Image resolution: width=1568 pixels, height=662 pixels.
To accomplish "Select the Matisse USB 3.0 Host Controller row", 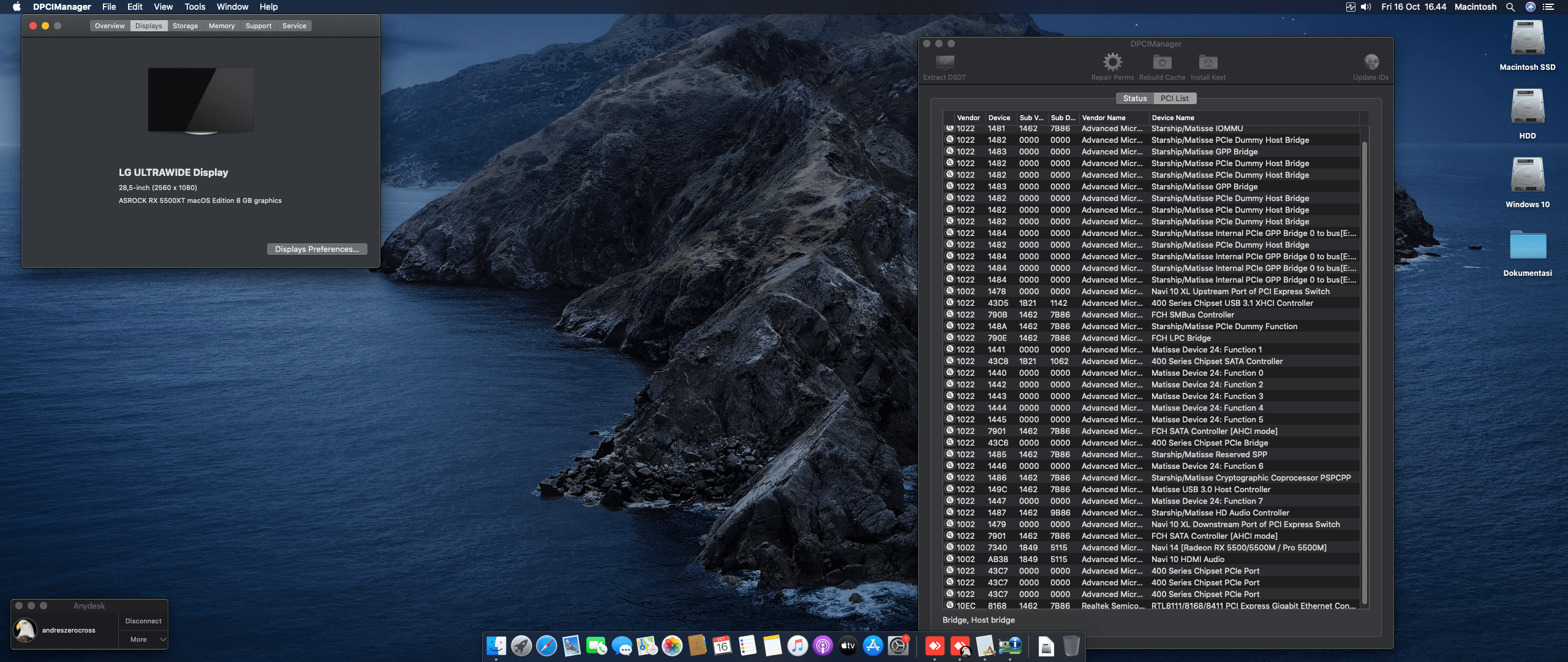I will click(x=1151, y=489).
